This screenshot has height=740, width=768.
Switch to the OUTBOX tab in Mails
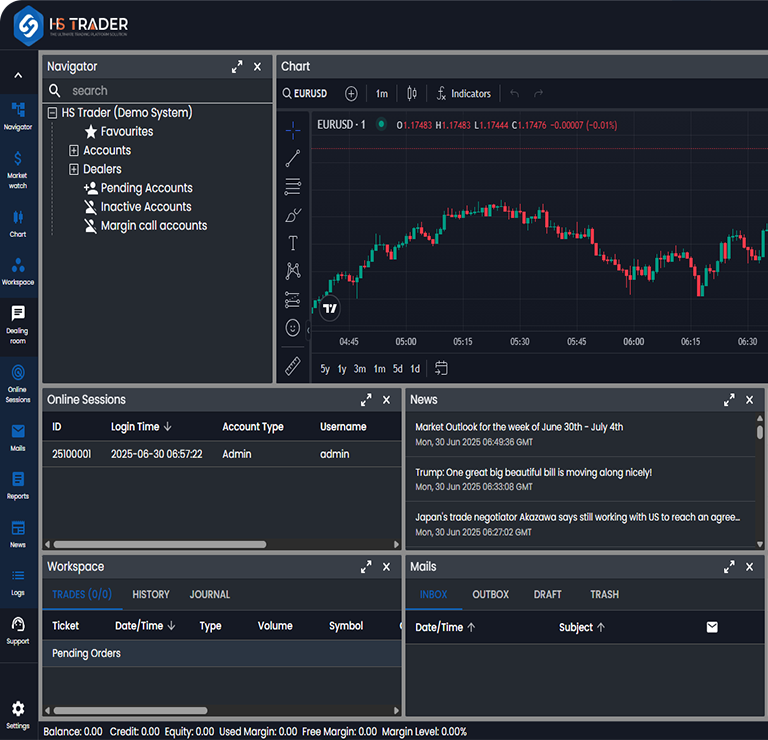[490, 595]
